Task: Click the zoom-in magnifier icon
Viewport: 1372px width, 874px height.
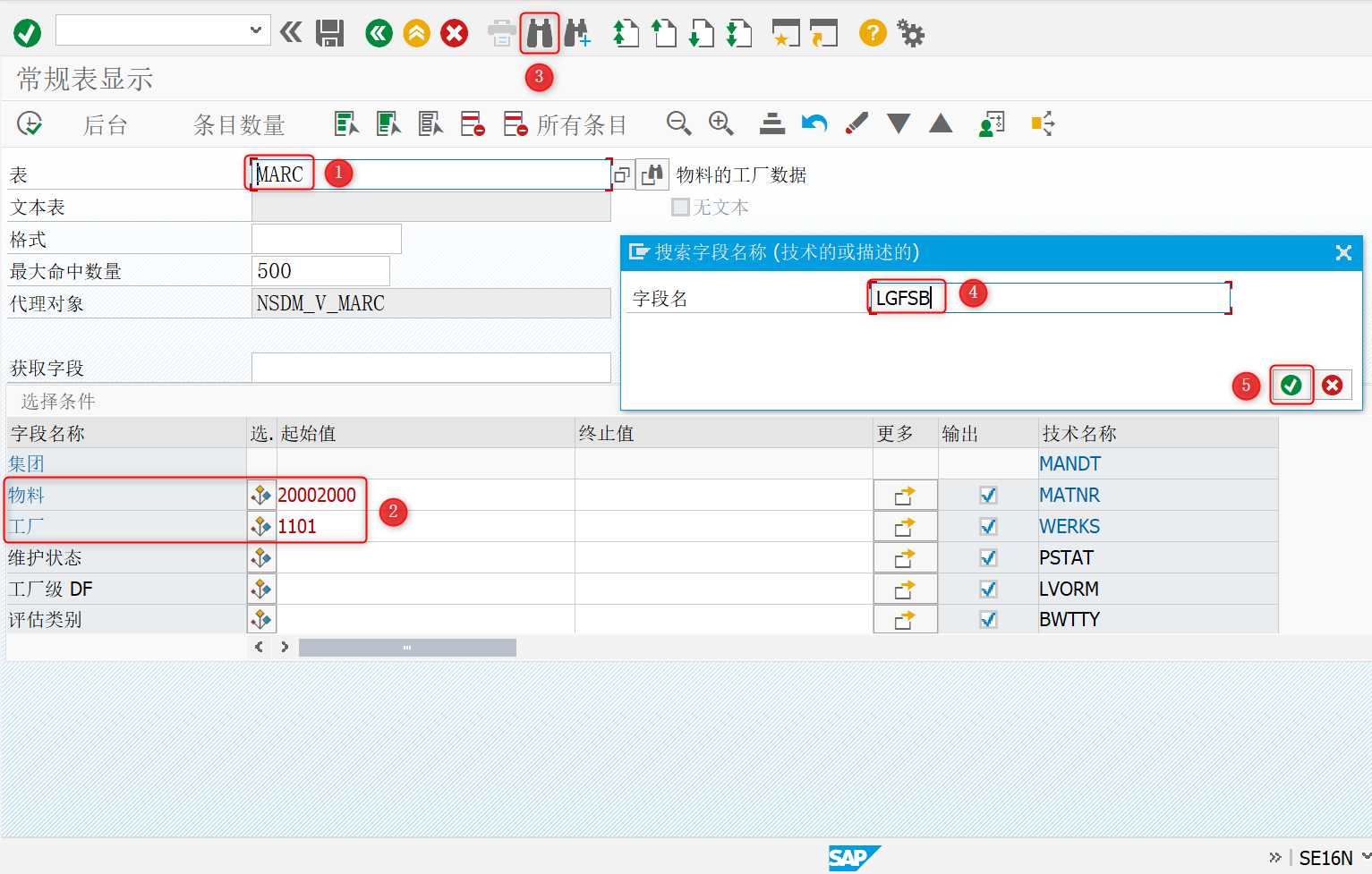Action: (x=721, y=123)
